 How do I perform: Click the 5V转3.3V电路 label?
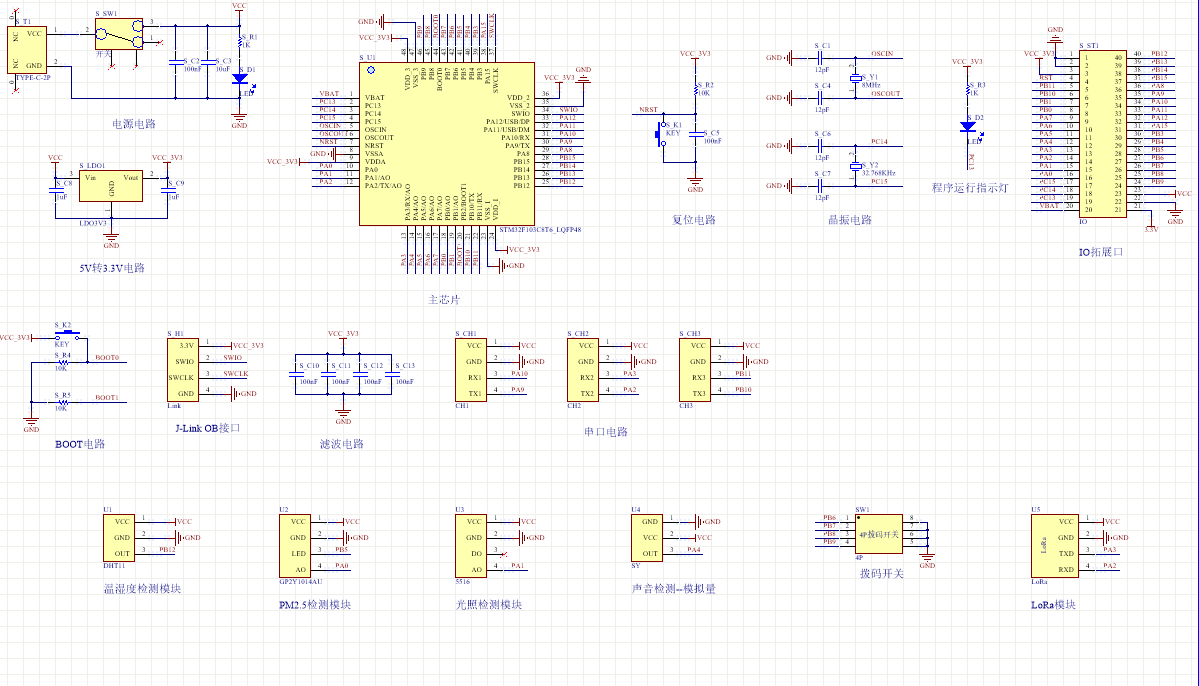click(x=112, y=268)
